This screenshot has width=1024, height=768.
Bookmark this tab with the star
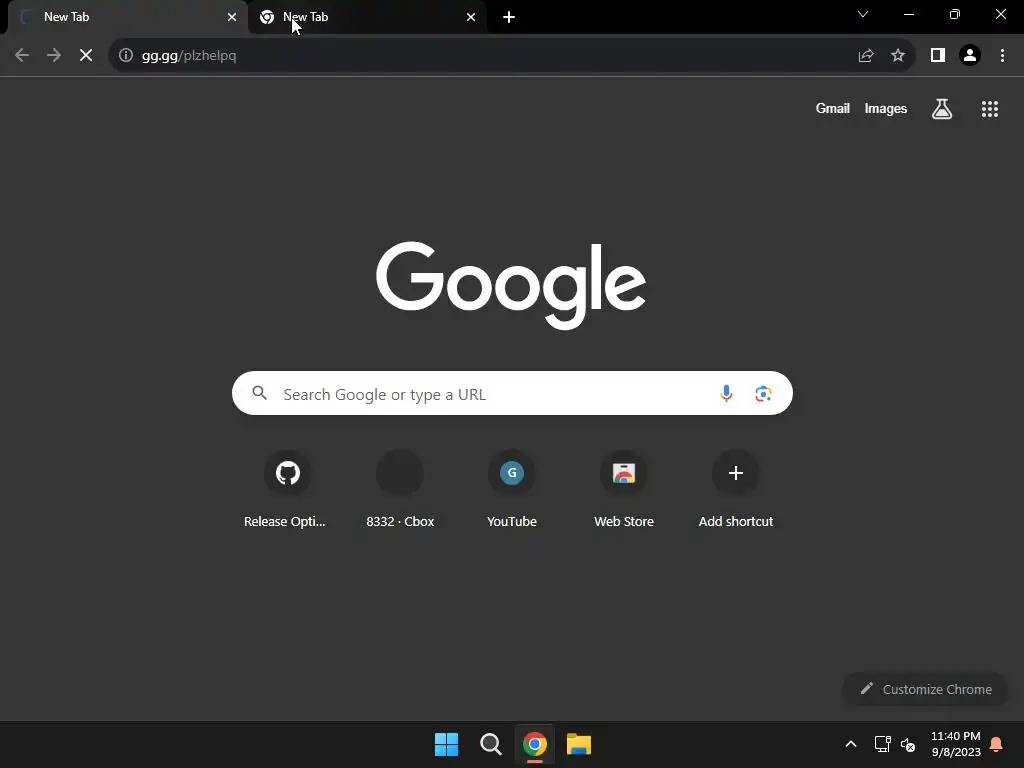898,56
